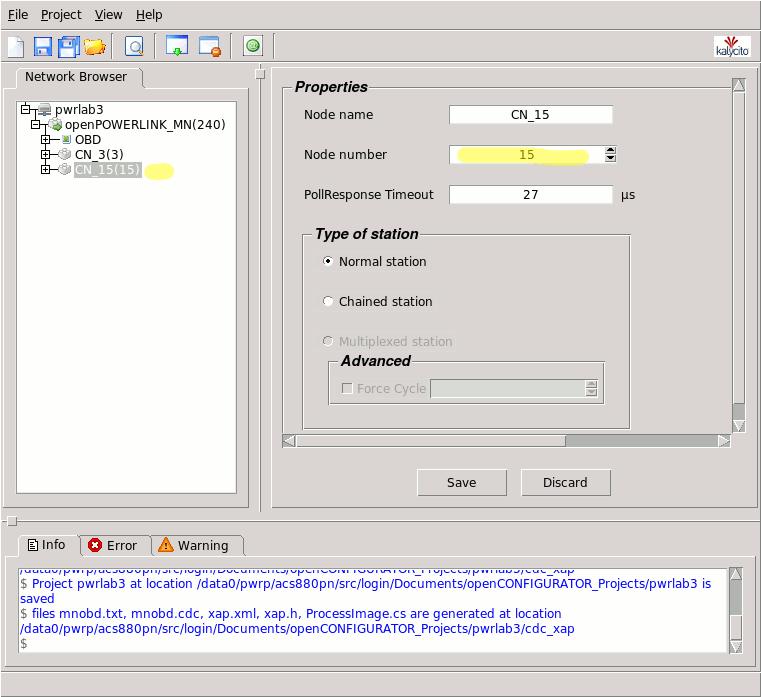This screenshot has height=697, width=761.
Task: Click the 'files mnobd.txt' console message
Action: [x=297, y=621]
